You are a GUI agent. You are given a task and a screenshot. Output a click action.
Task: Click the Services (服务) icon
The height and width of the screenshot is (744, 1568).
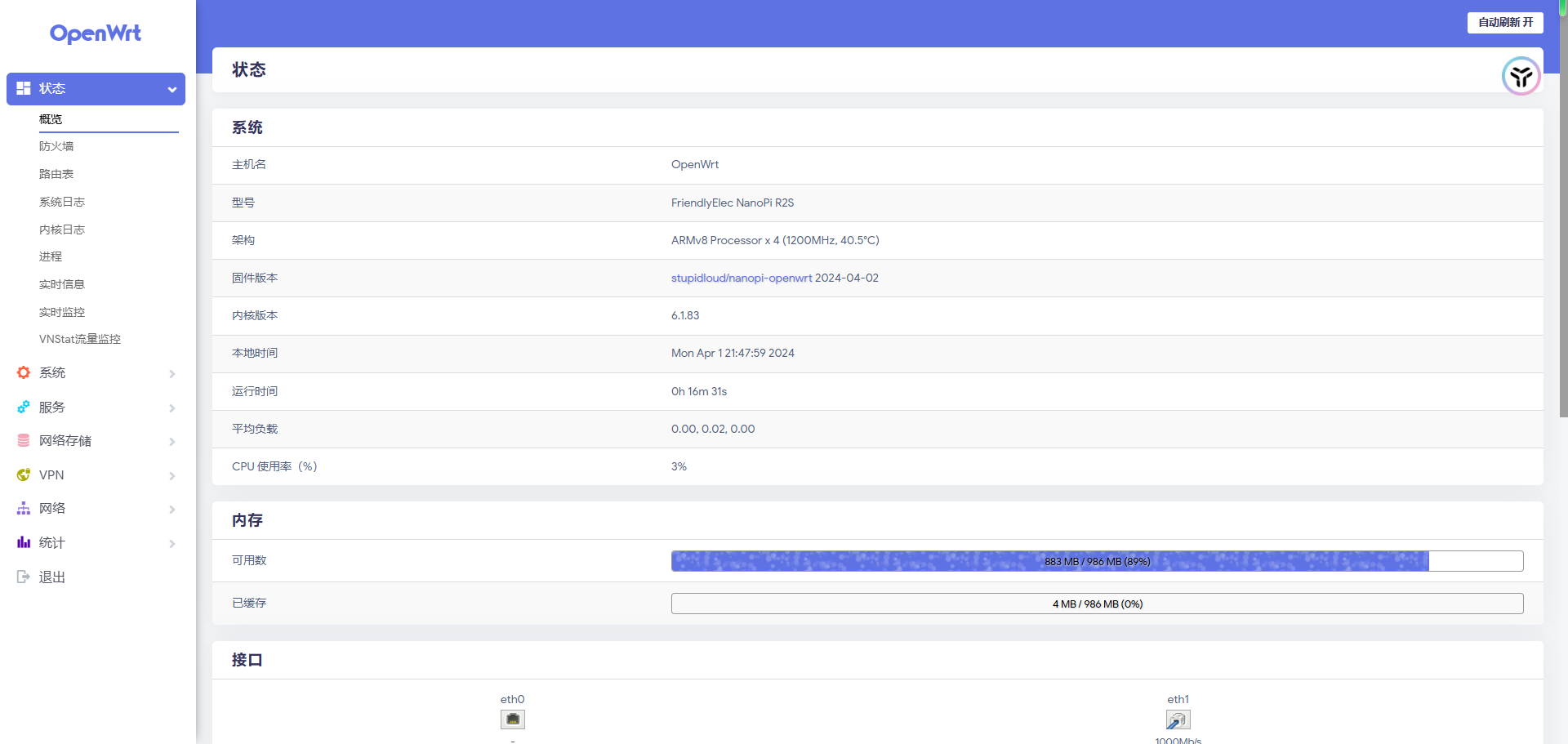tap(24, 407)
